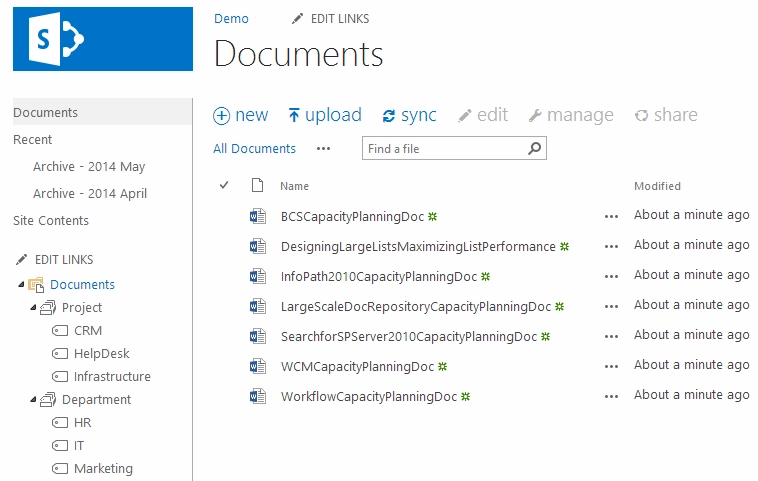Click the manage command

pyautogui.click(x=571, y=115)
